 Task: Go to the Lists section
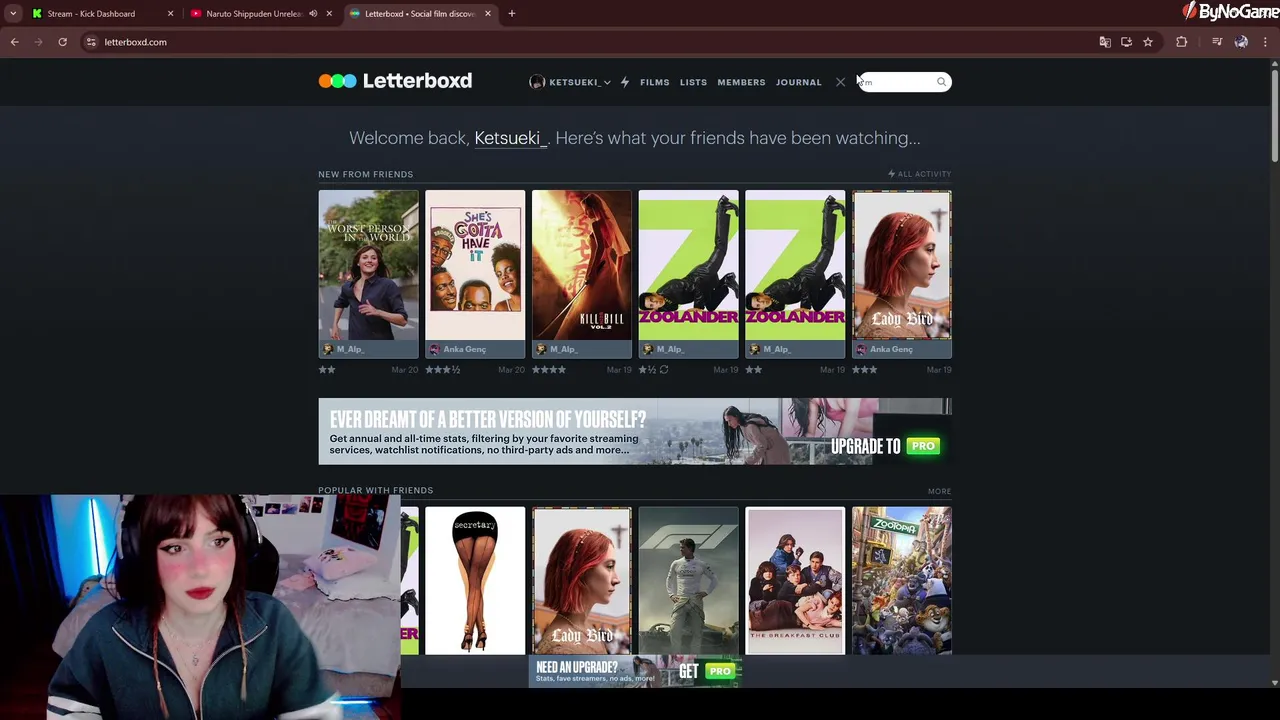[693, 82]
